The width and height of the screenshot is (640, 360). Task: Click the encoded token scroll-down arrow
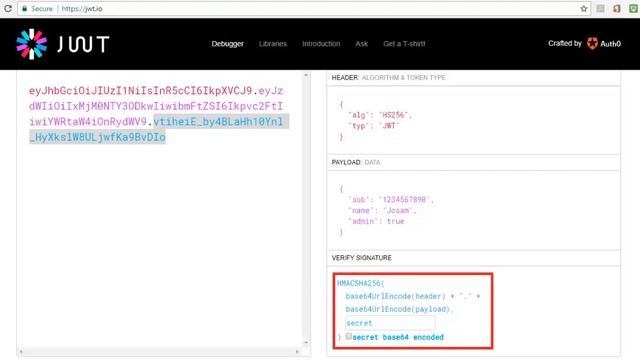306,342
